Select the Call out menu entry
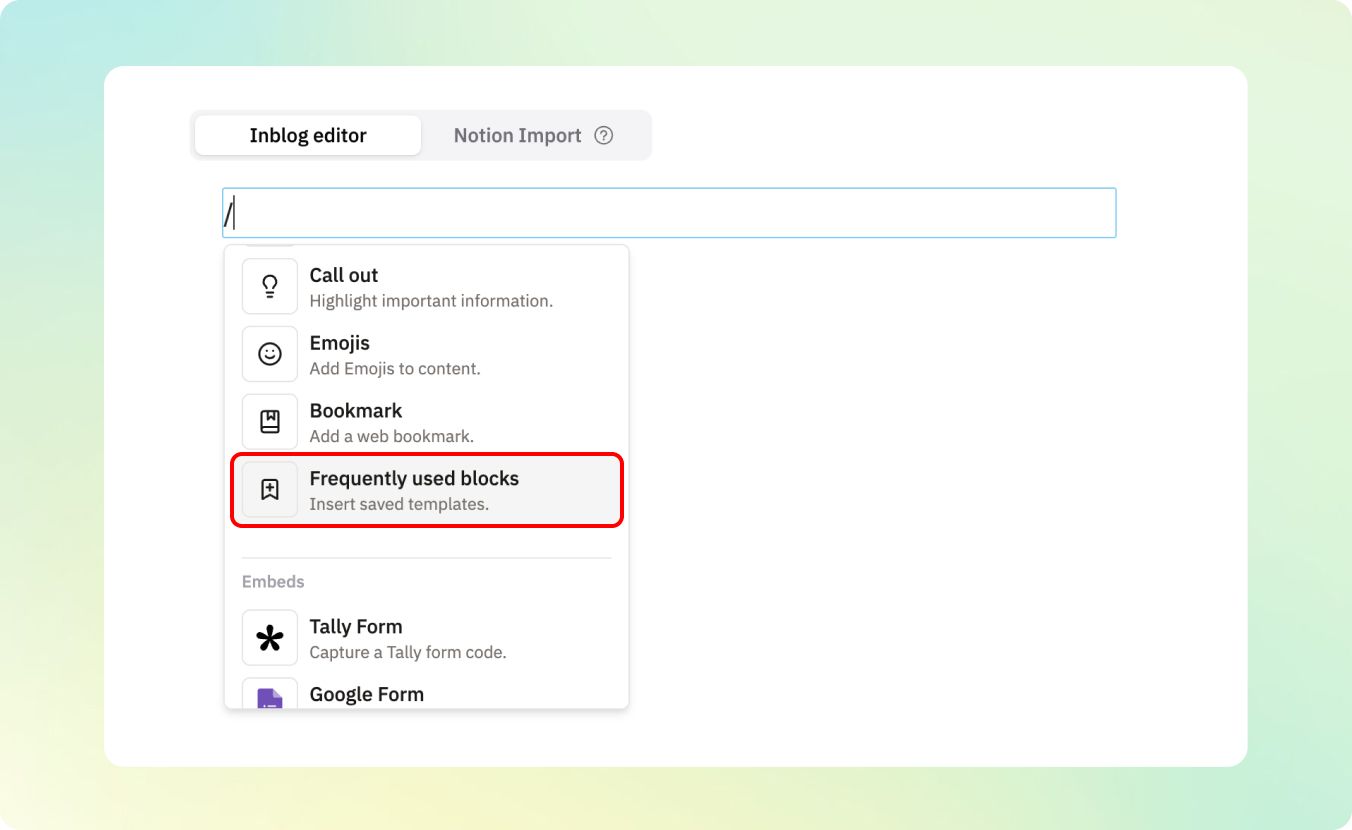This screenshot has width=1352, height=830. [344, 275]
